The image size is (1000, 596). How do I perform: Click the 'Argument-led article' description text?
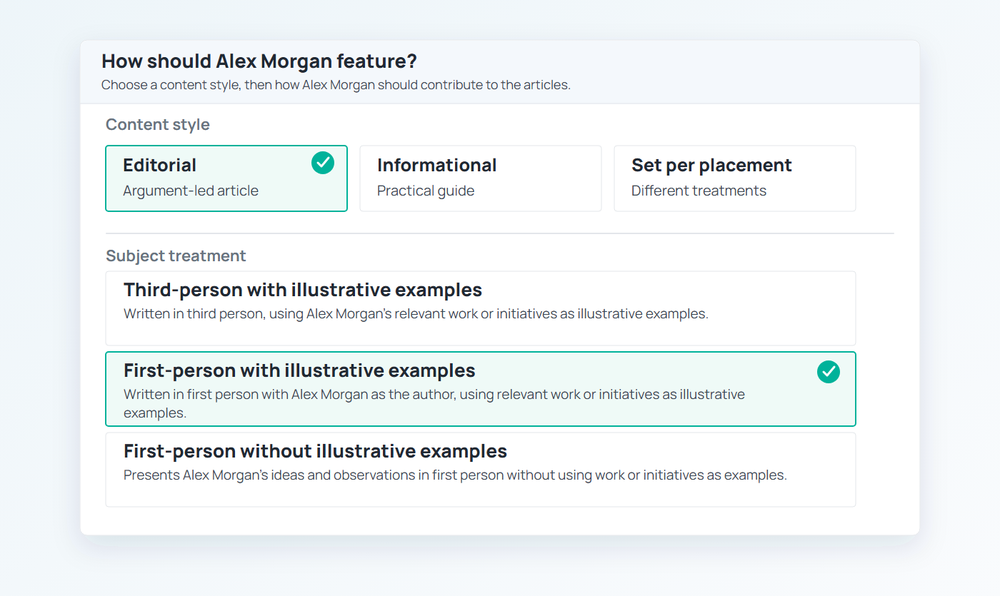coord(191,191)
